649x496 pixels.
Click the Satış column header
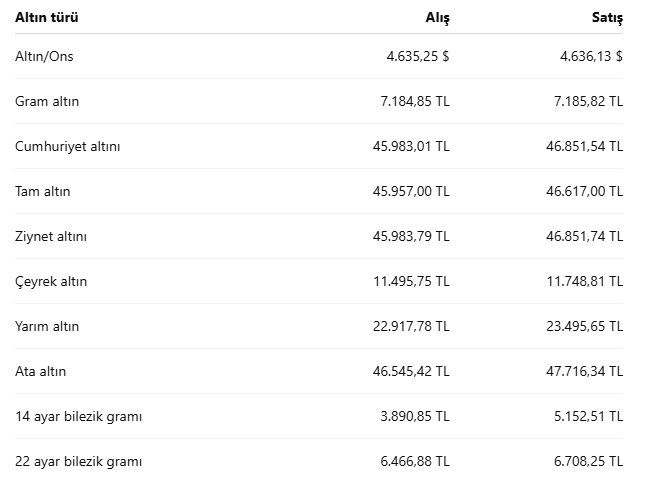coord(607,18)
